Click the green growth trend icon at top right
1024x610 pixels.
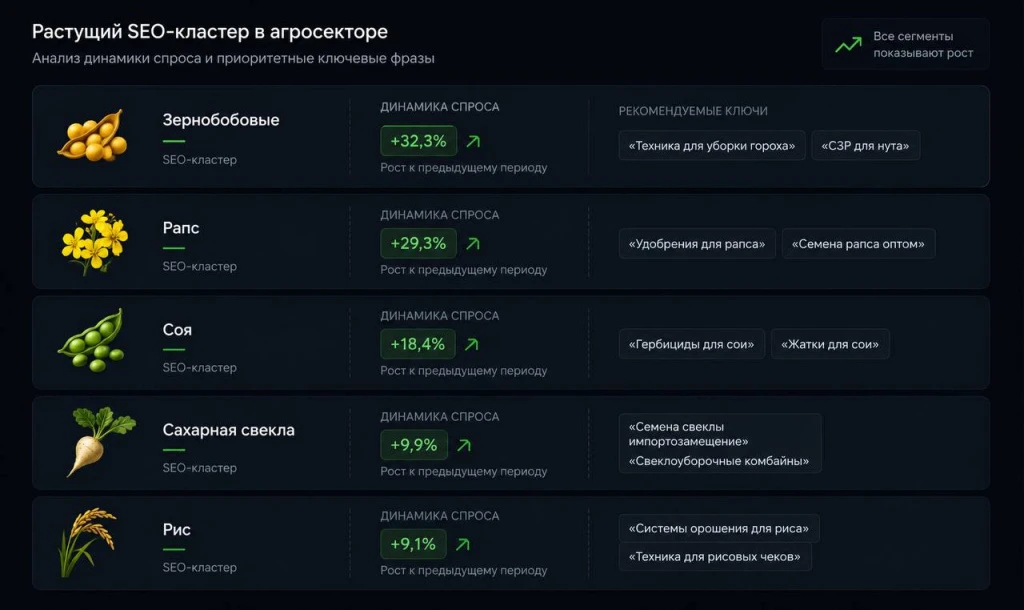[x=848, y=44]
